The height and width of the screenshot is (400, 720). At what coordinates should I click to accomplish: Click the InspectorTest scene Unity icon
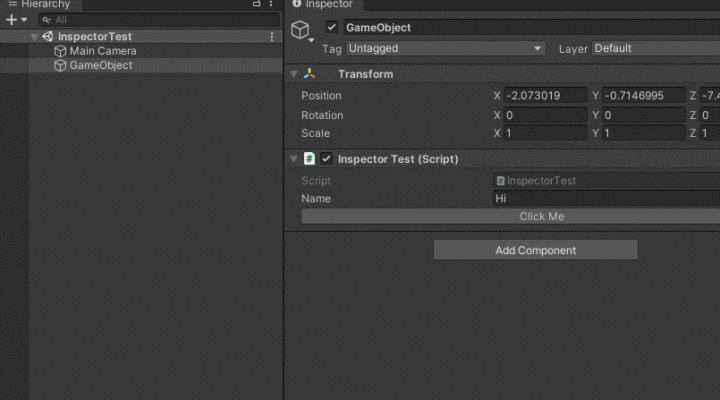tap(48, 36)
